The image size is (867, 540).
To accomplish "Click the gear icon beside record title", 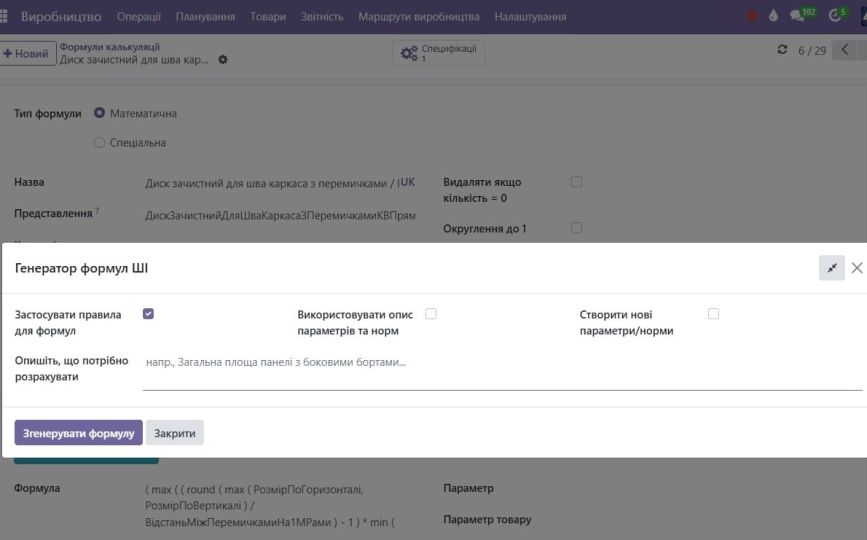I will 223,60.
